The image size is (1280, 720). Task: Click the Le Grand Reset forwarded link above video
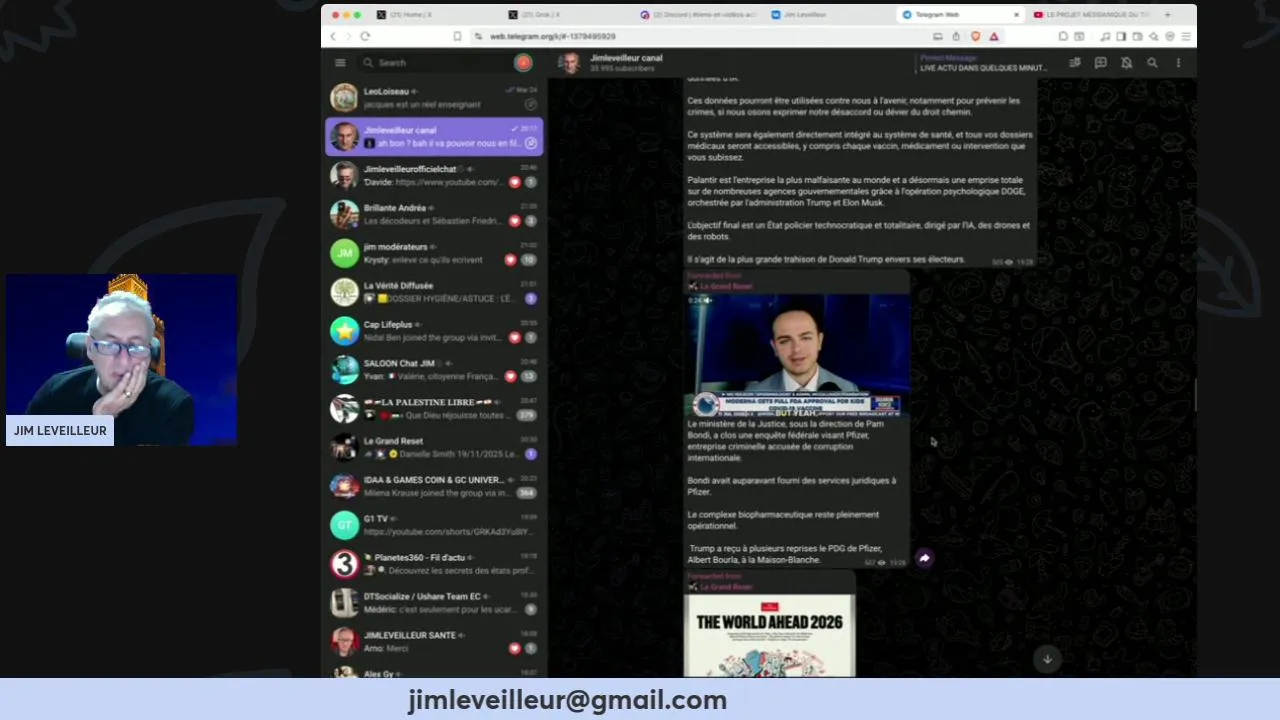point(726,286)
